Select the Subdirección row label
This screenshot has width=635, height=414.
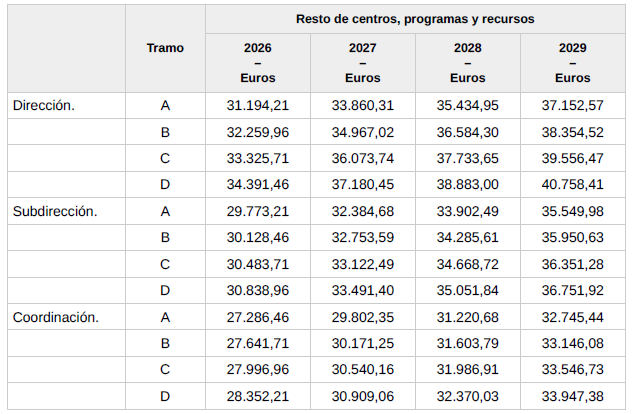pyautogui.click(x=54, y=211)
